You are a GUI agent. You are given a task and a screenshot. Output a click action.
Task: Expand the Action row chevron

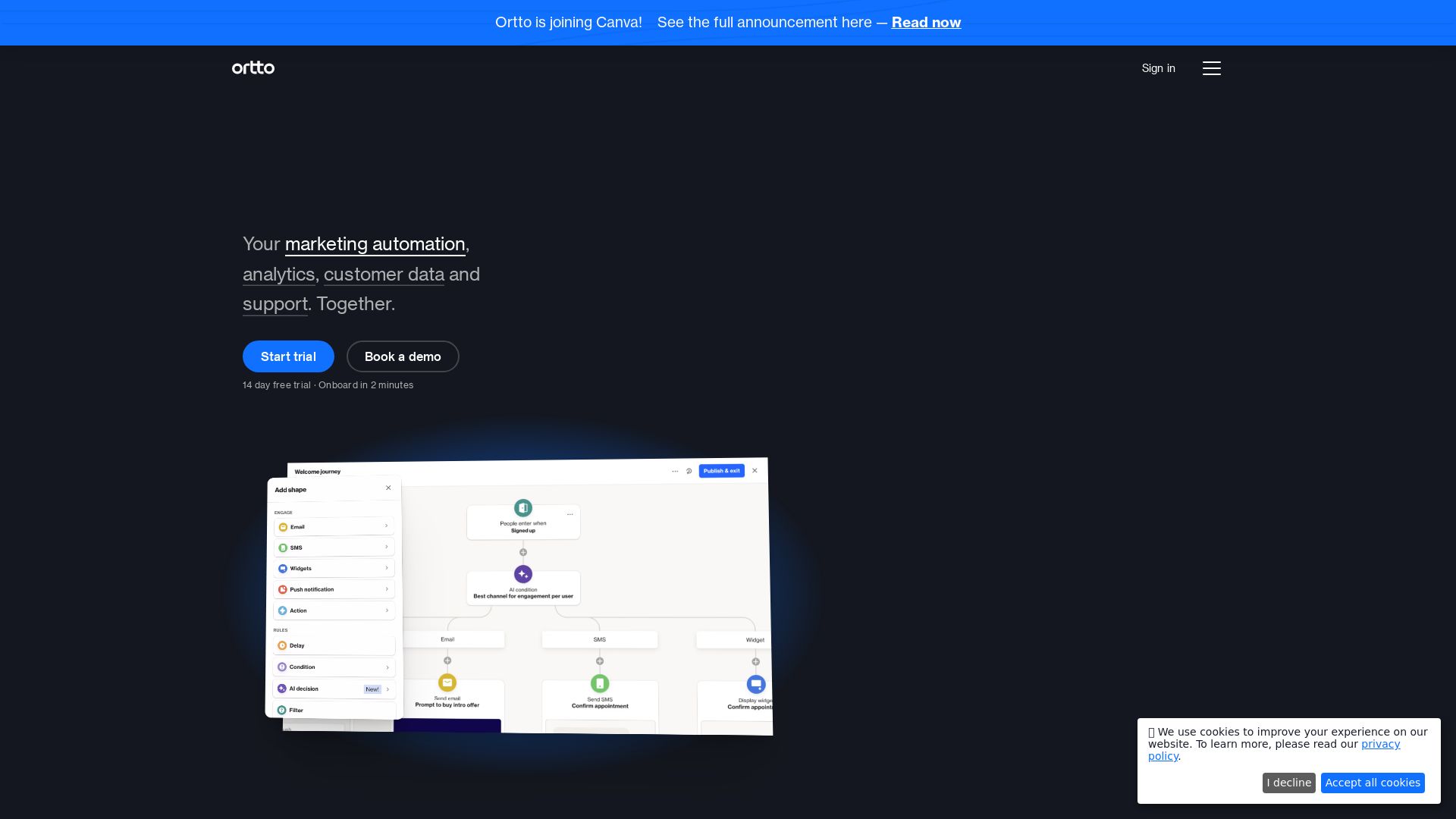coord(387,610)
